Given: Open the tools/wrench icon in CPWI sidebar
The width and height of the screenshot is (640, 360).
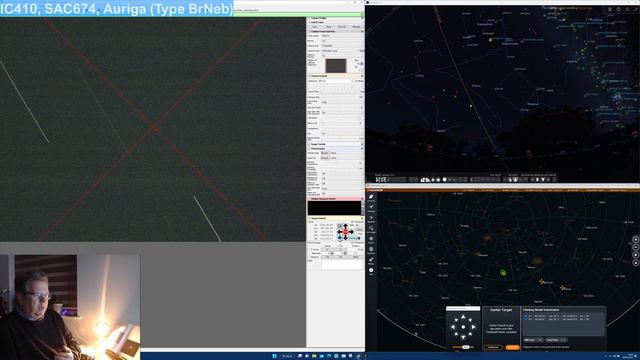Looking at the screenshot, I should click(x=371, y=259).
